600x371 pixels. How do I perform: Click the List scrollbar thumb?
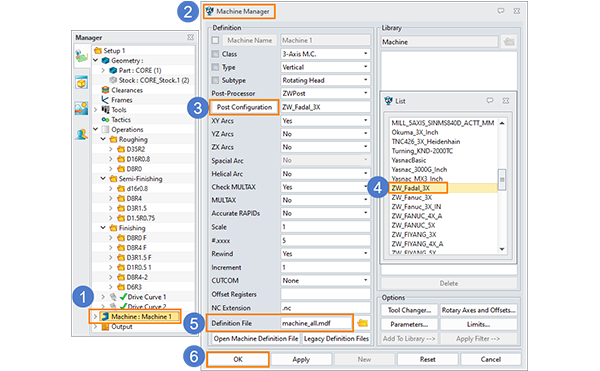click(502, 179)
